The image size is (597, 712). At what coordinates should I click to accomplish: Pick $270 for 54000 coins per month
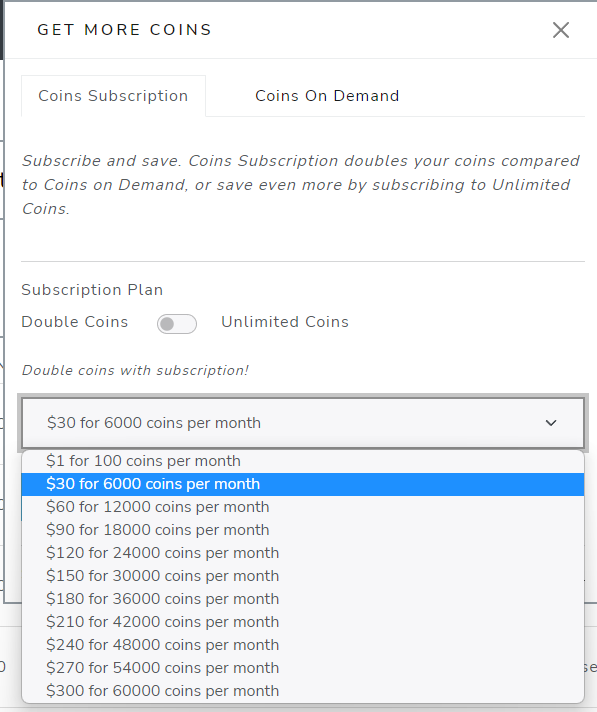coord(302,668)
